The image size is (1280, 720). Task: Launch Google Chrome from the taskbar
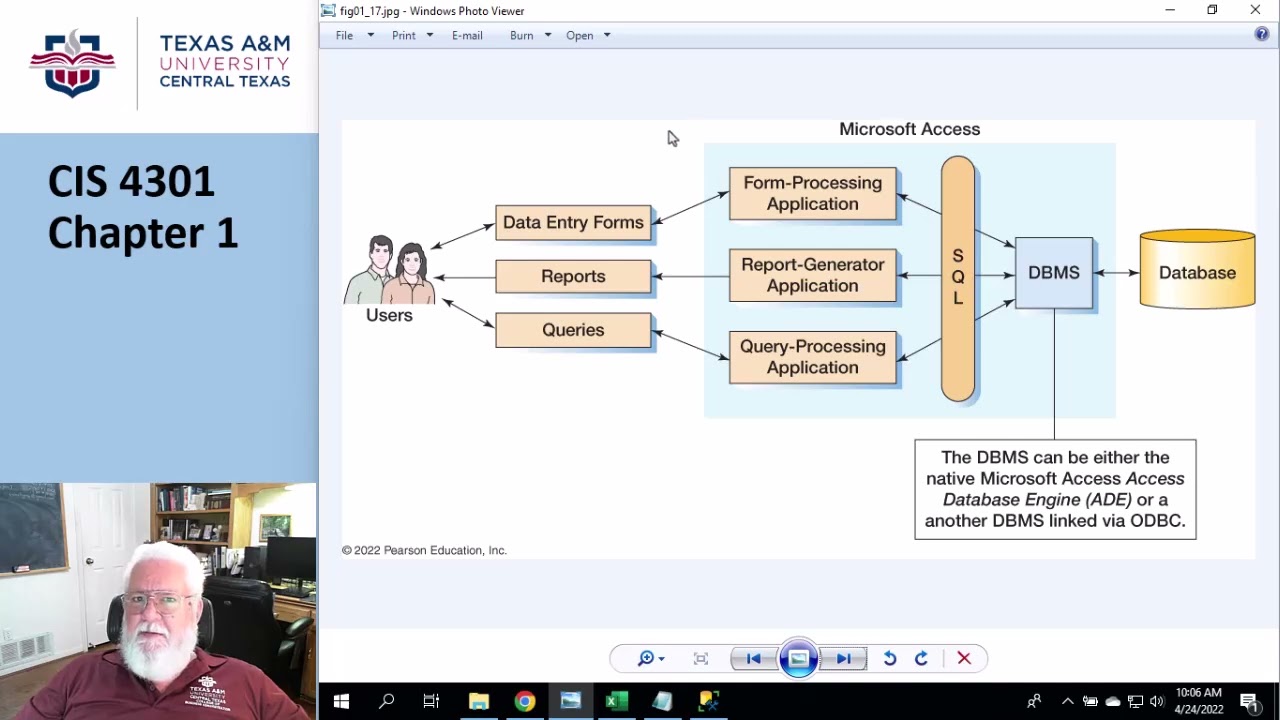tap(524, 701)
